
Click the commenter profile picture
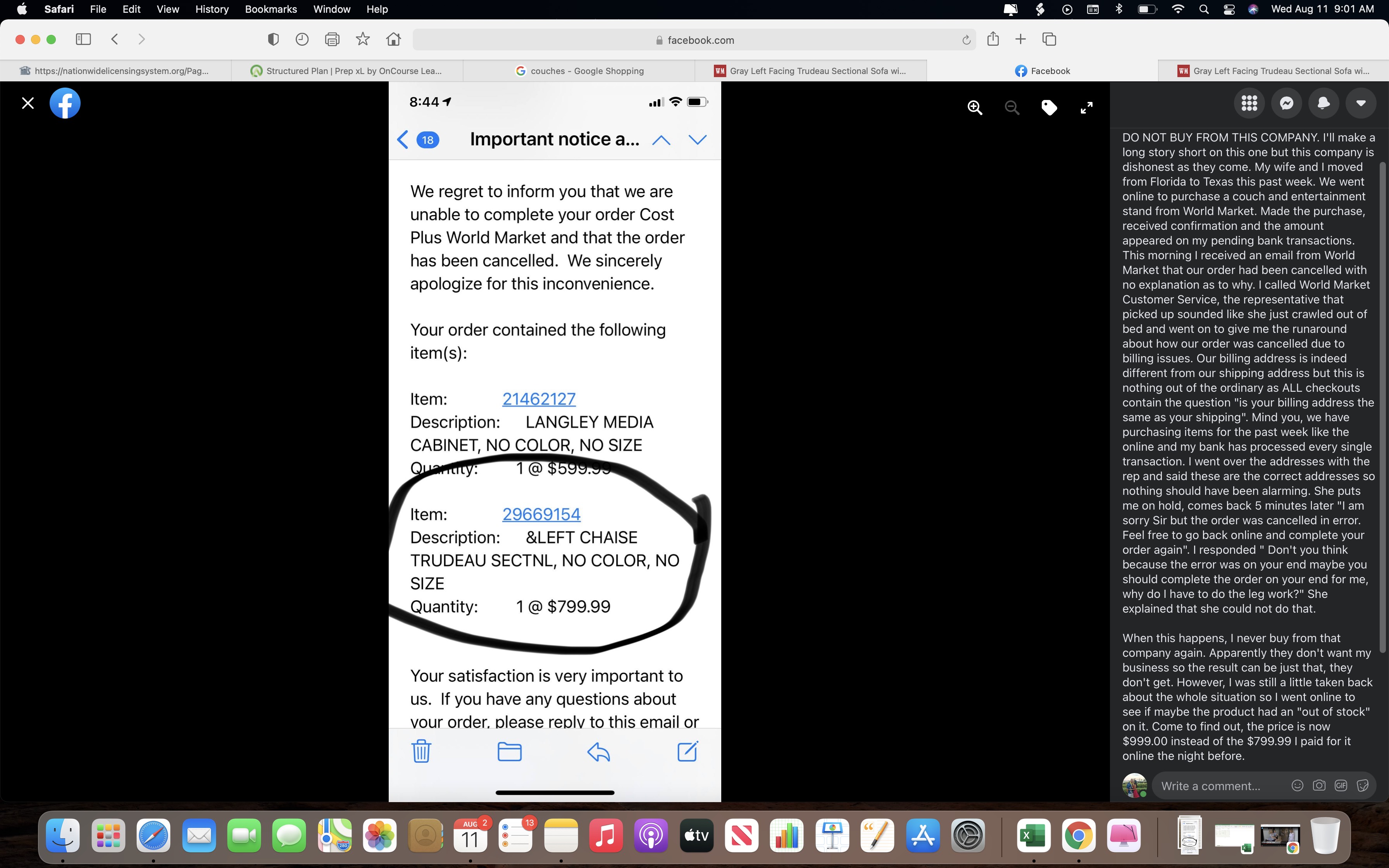click(x=1135, y=785)
